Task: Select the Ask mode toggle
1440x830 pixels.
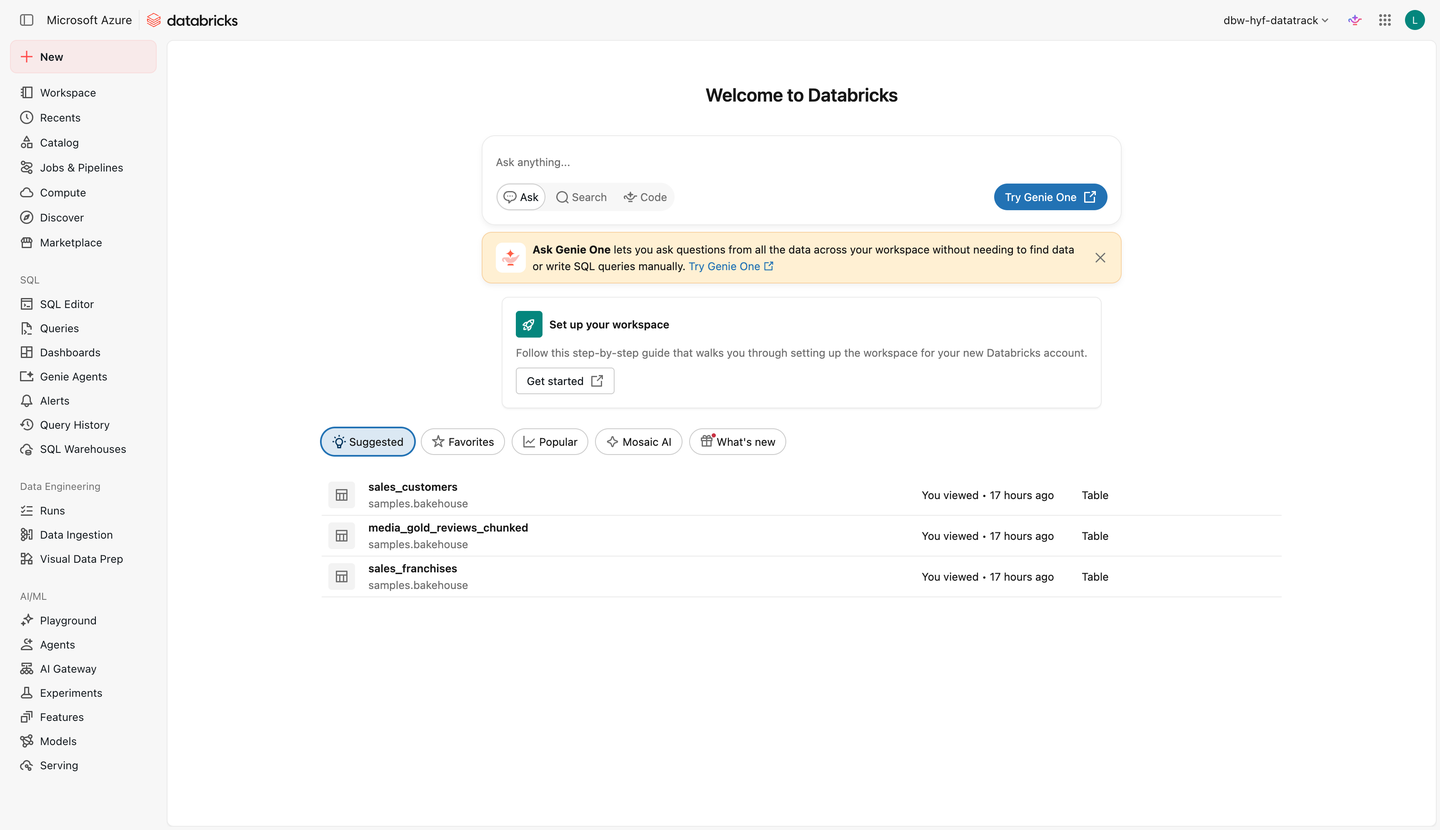Action: point(521,197)
